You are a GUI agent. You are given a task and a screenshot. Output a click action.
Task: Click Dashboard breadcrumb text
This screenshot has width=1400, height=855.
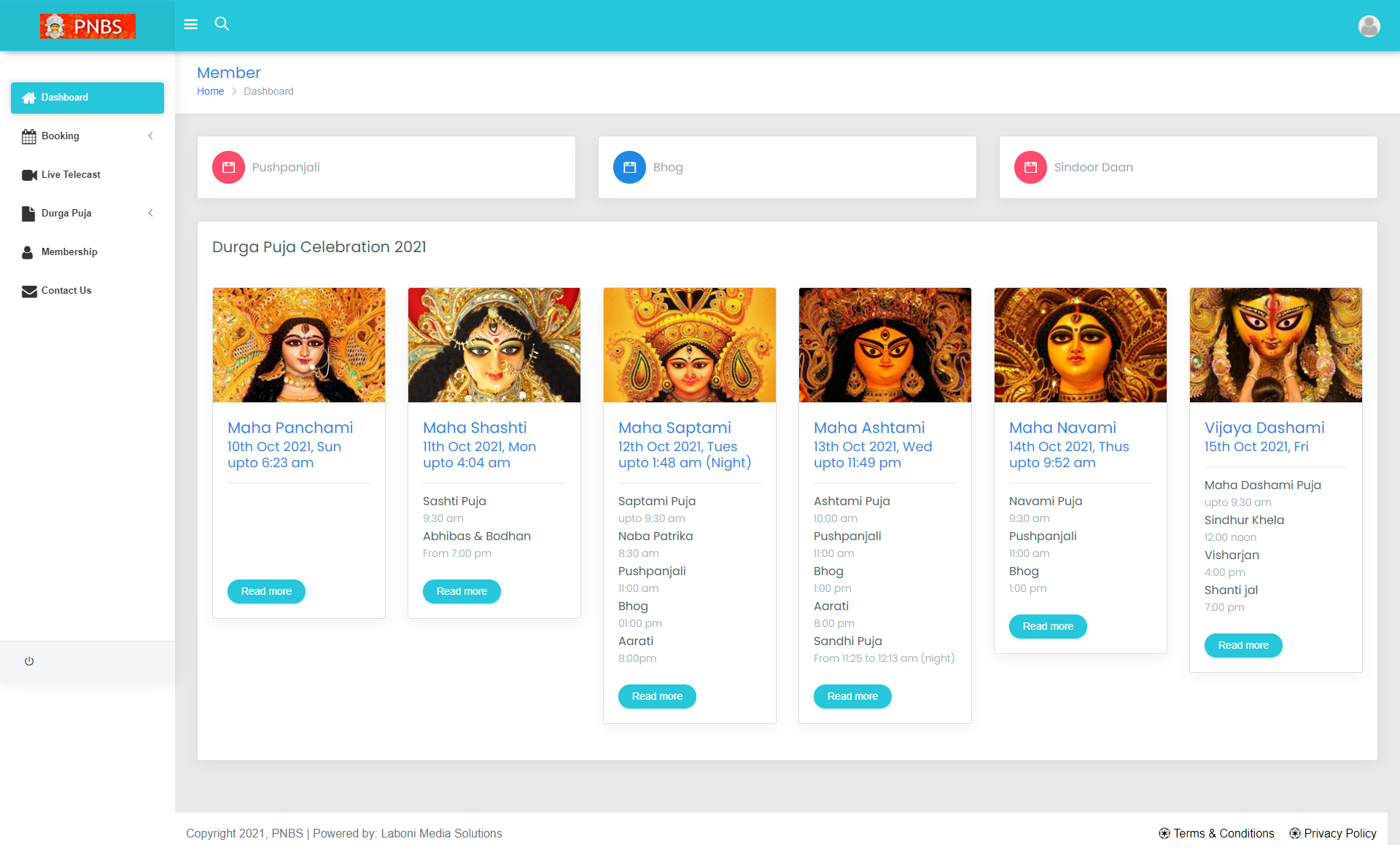(x=268, y=91)
